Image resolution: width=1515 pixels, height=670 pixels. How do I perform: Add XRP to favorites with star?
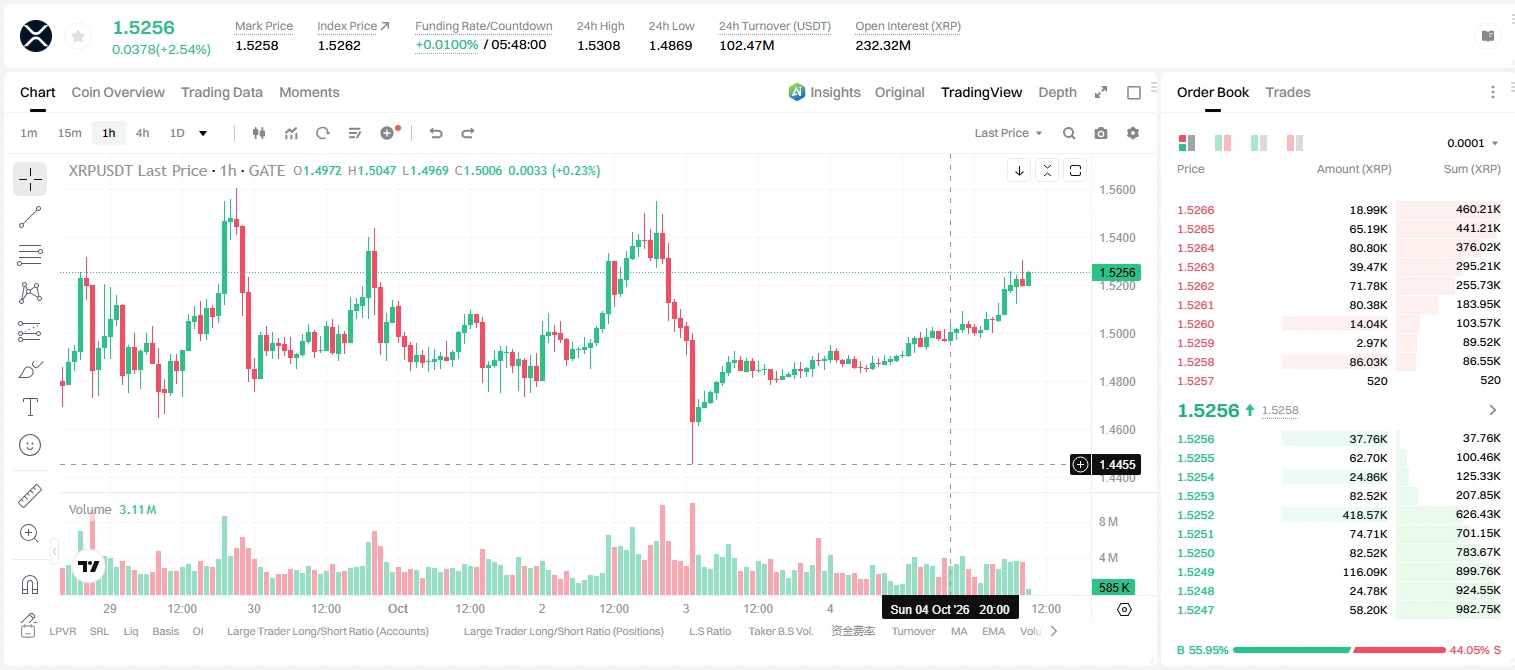point(77,37)
